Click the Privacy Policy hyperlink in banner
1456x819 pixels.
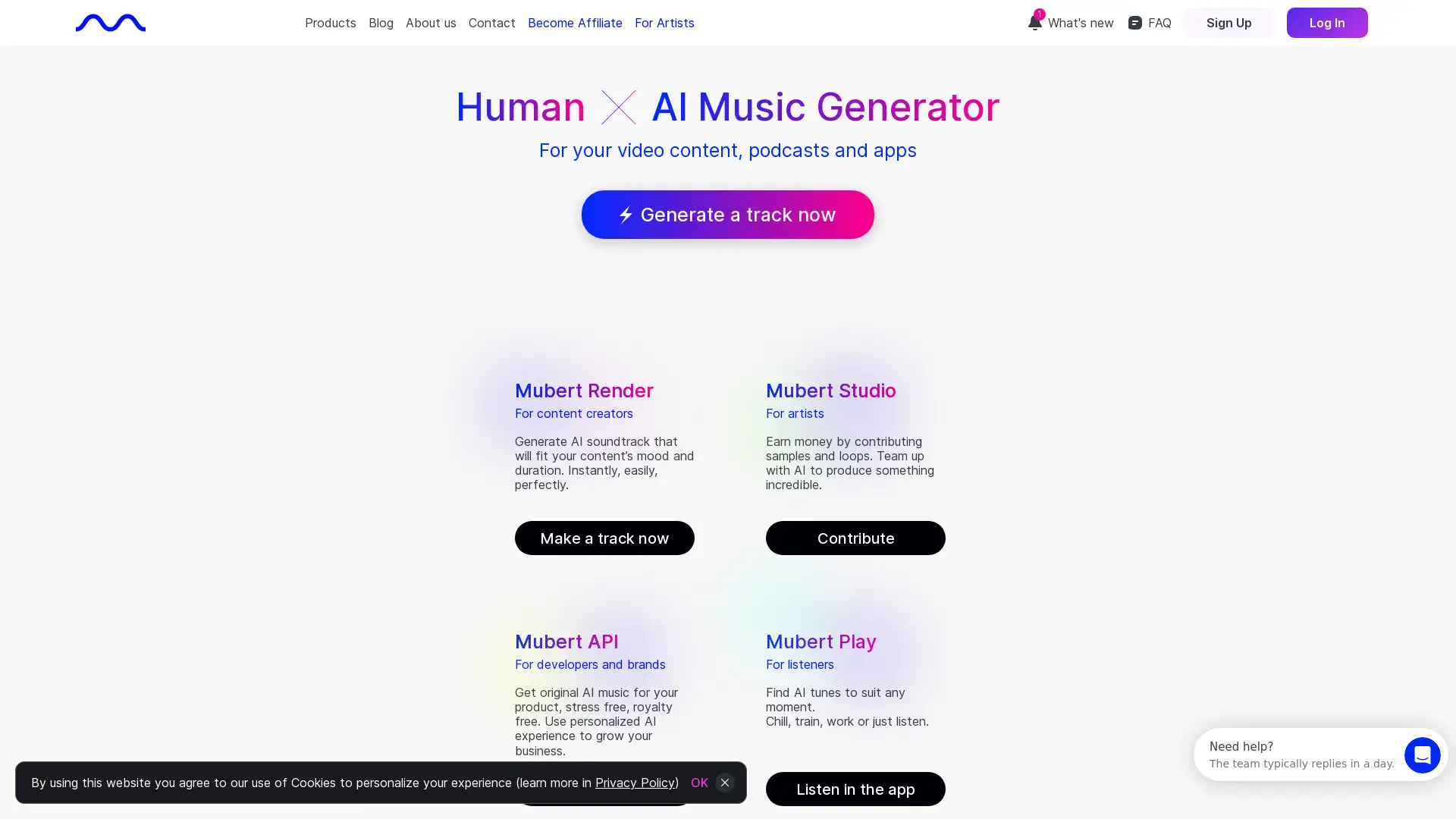[634, 782]
